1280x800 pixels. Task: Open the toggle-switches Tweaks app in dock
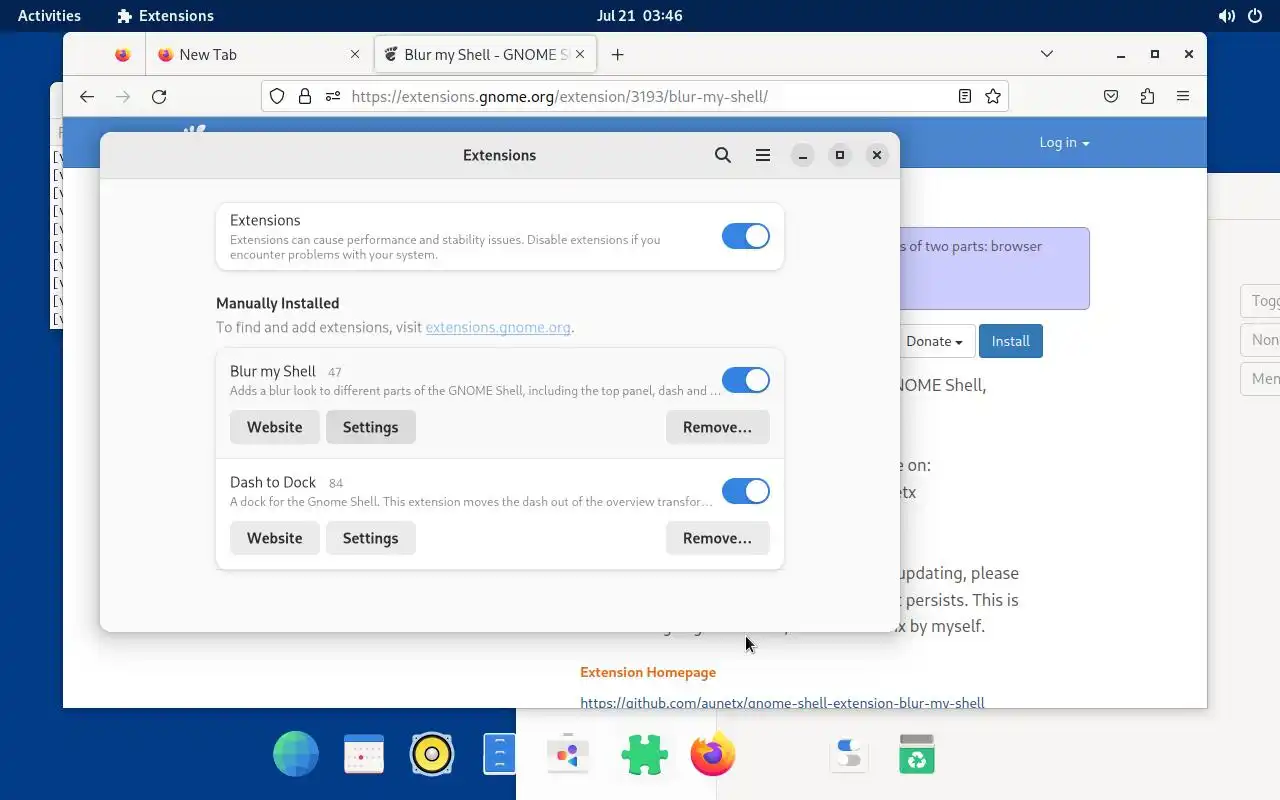(x=849, y=755)
